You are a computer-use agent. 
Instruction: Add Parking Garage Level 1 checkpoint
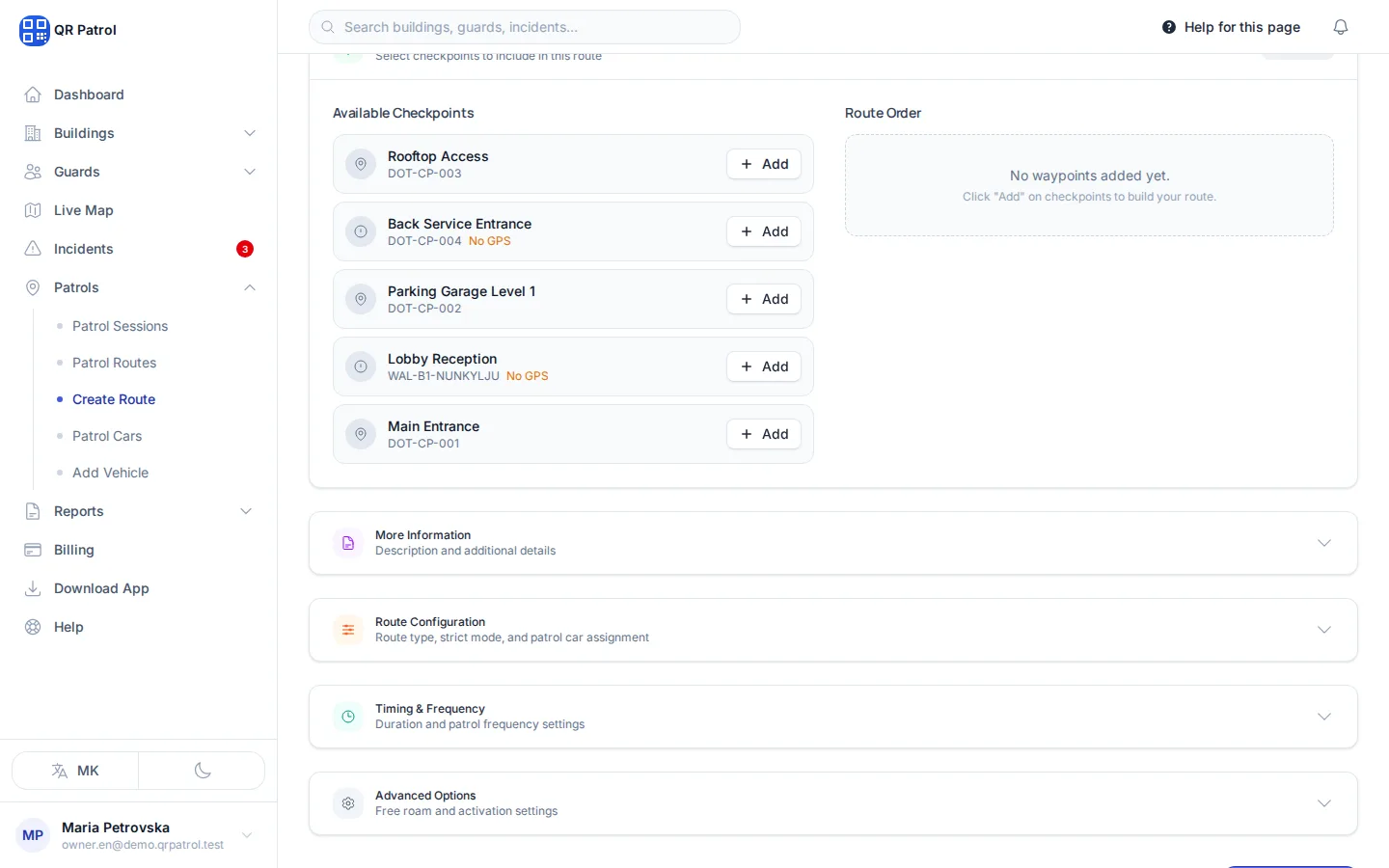(764, 299)
